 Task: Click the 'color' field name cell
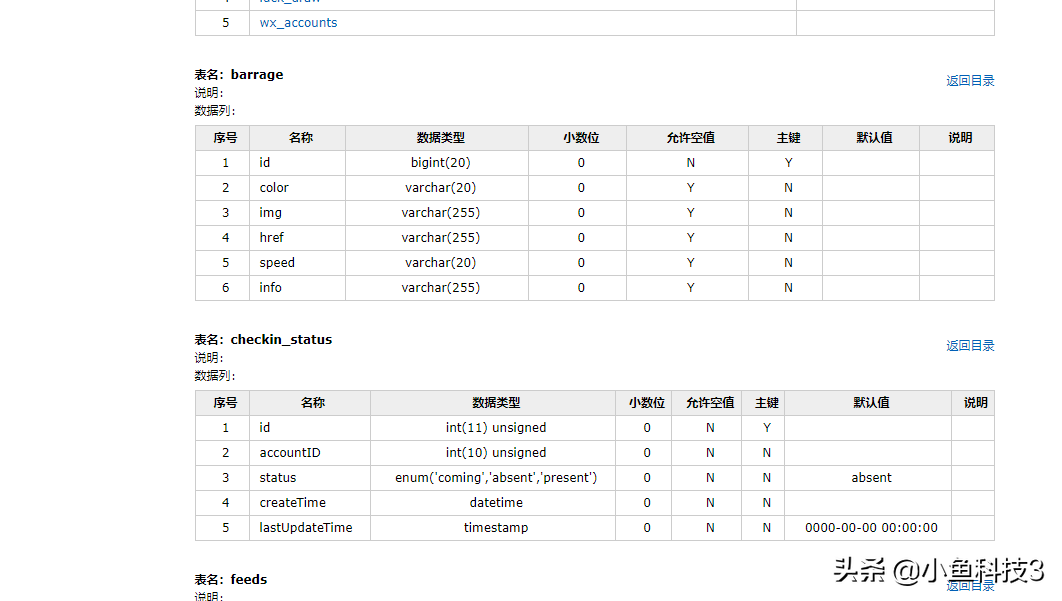[297, 188]
